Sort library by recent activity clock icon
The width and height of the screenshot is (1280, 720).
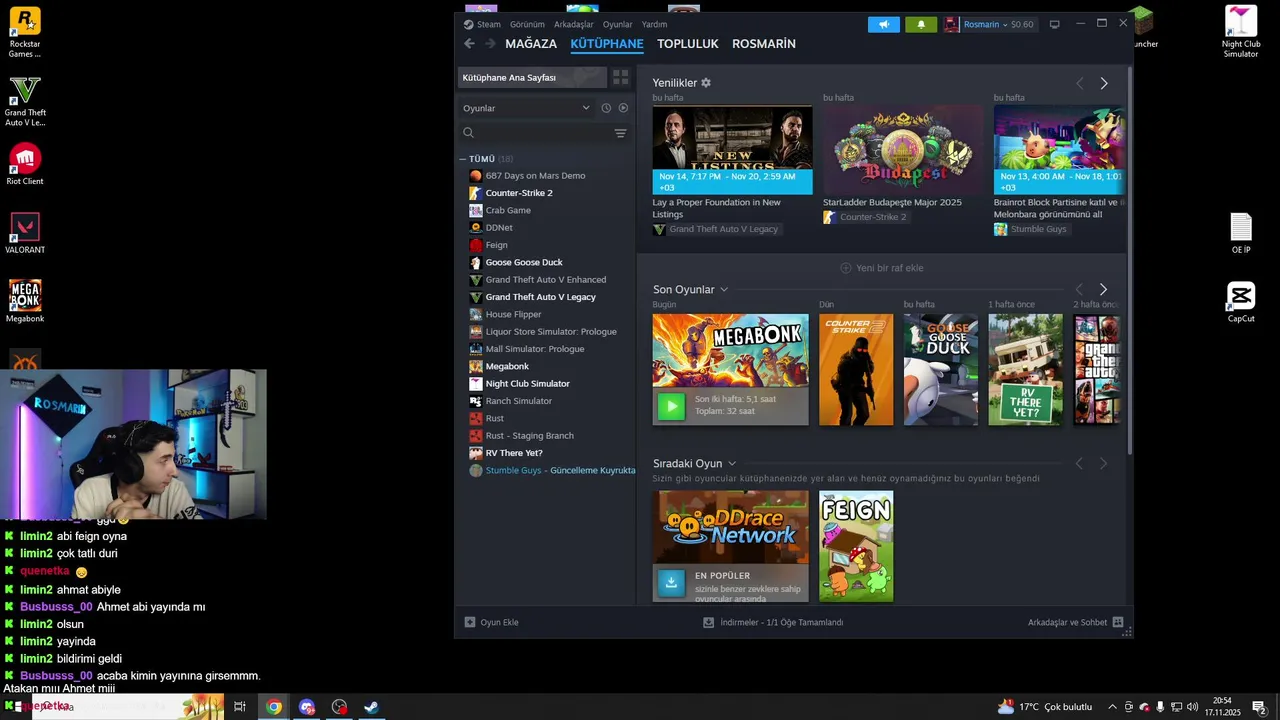tap(606, 108)
